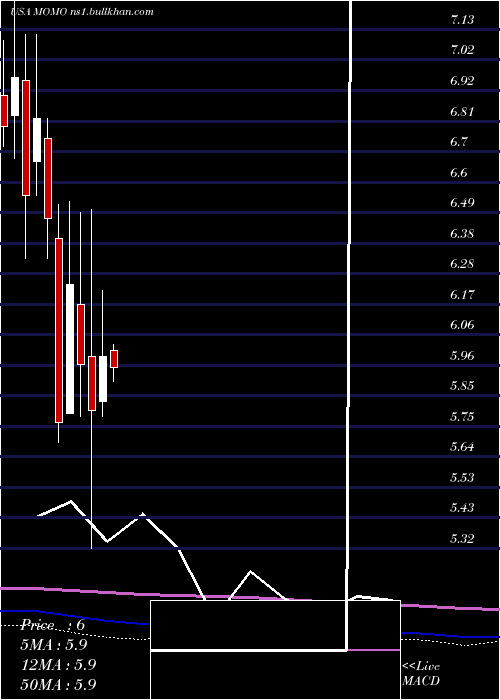
Task: Click the 5.64 price axis label
Action: 462,447
